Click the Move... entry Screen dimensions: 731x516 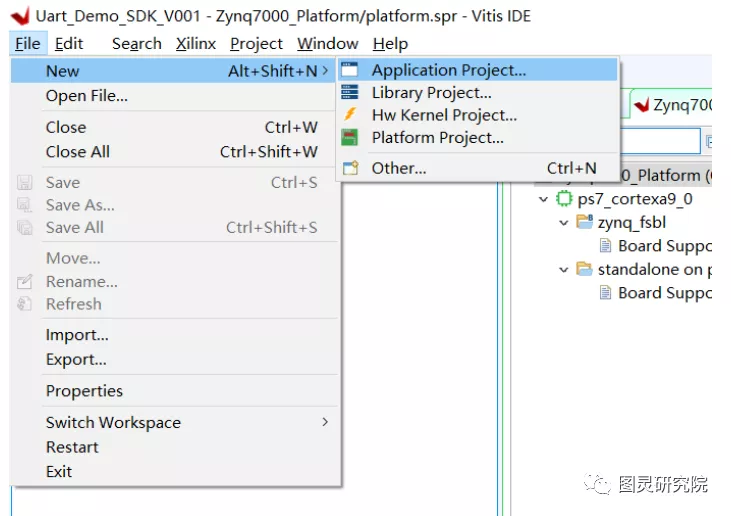click(x=173, y=258)
